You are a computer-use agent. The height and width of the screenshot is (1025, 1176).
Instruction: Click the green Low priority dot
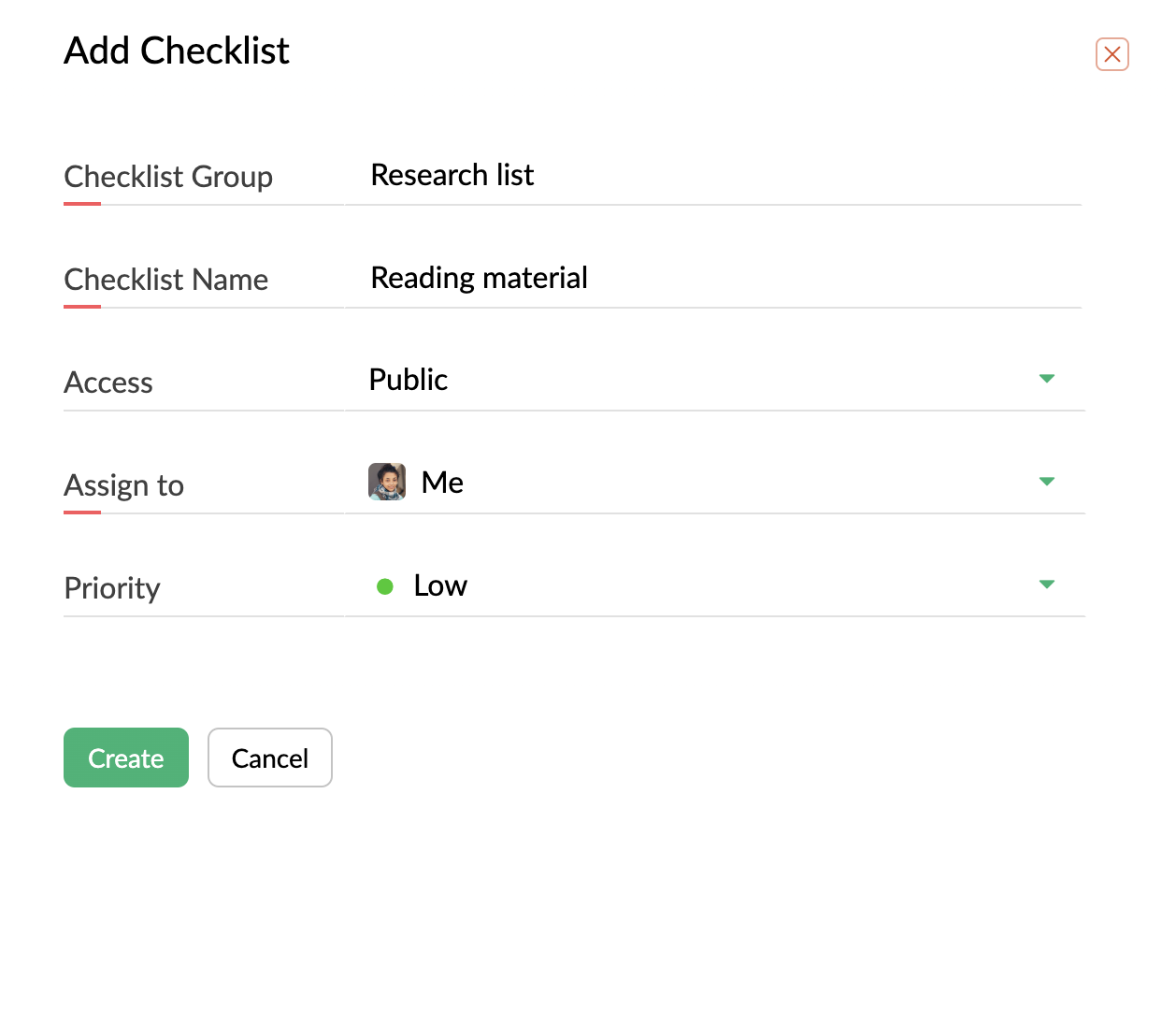tap(384, 586)
